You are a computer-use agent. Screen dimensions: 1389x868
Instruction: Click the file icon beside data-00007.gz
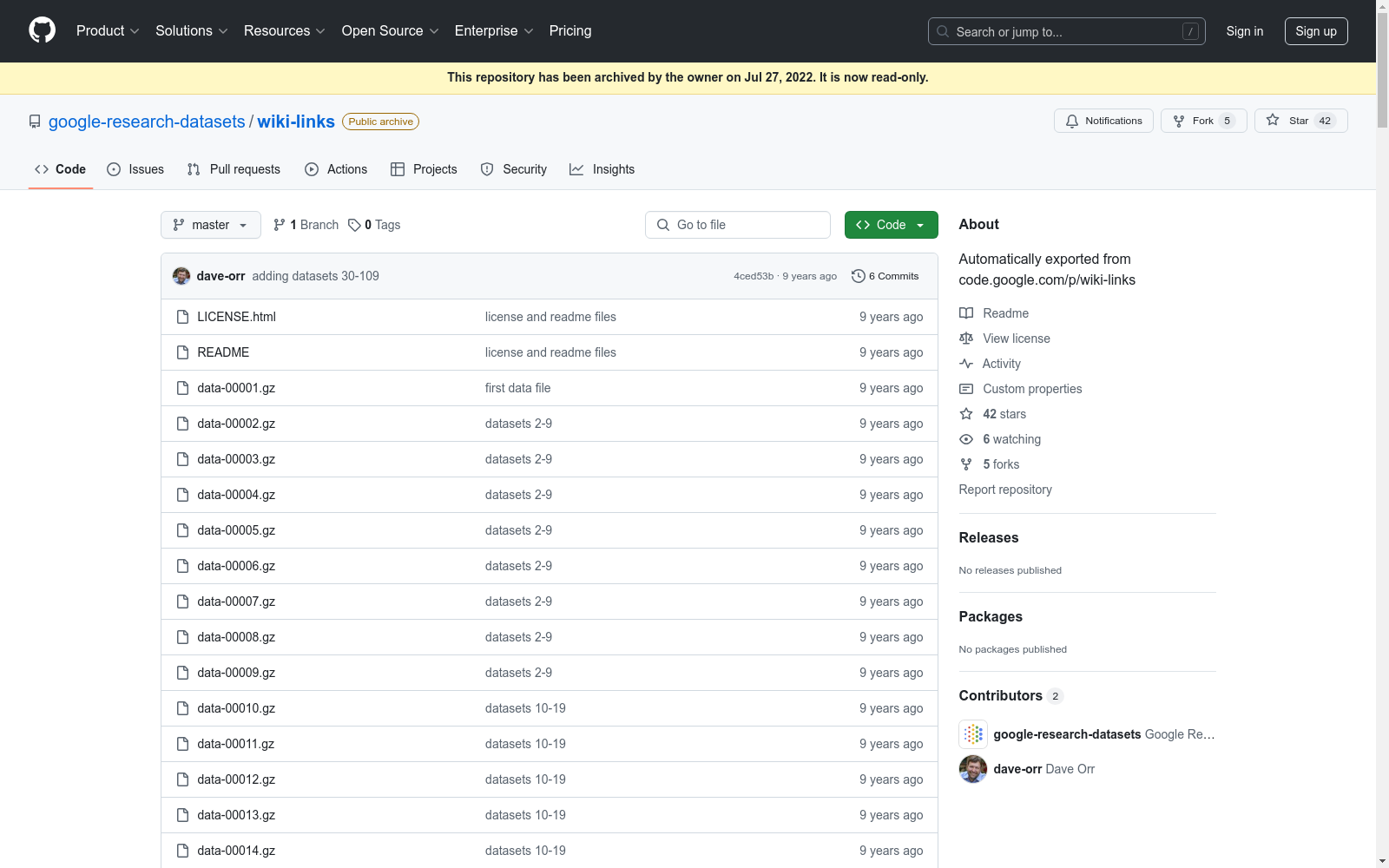pyautogui.click(x=182, y=602)
